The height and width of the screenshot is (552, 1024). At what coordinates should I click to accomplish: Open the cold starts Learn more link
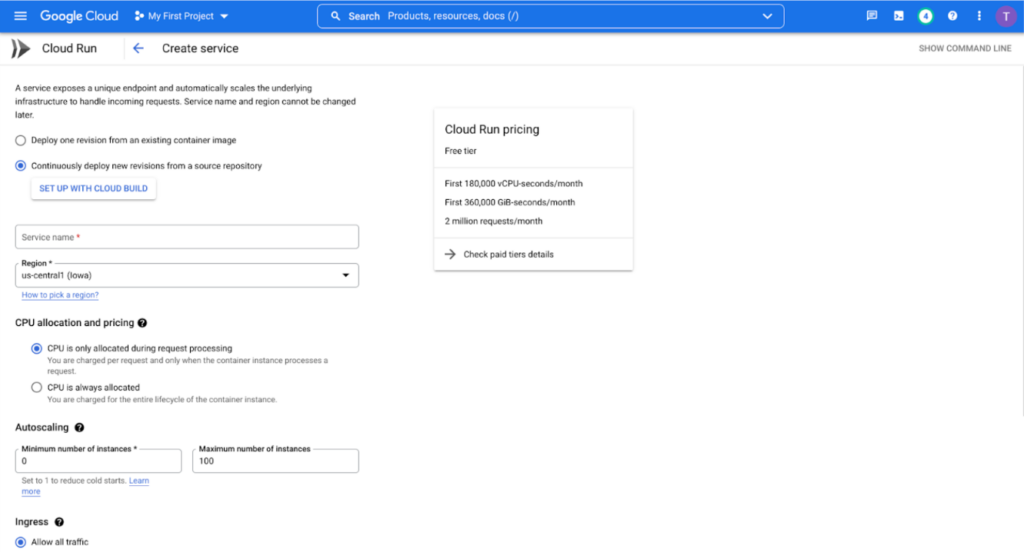138,481
